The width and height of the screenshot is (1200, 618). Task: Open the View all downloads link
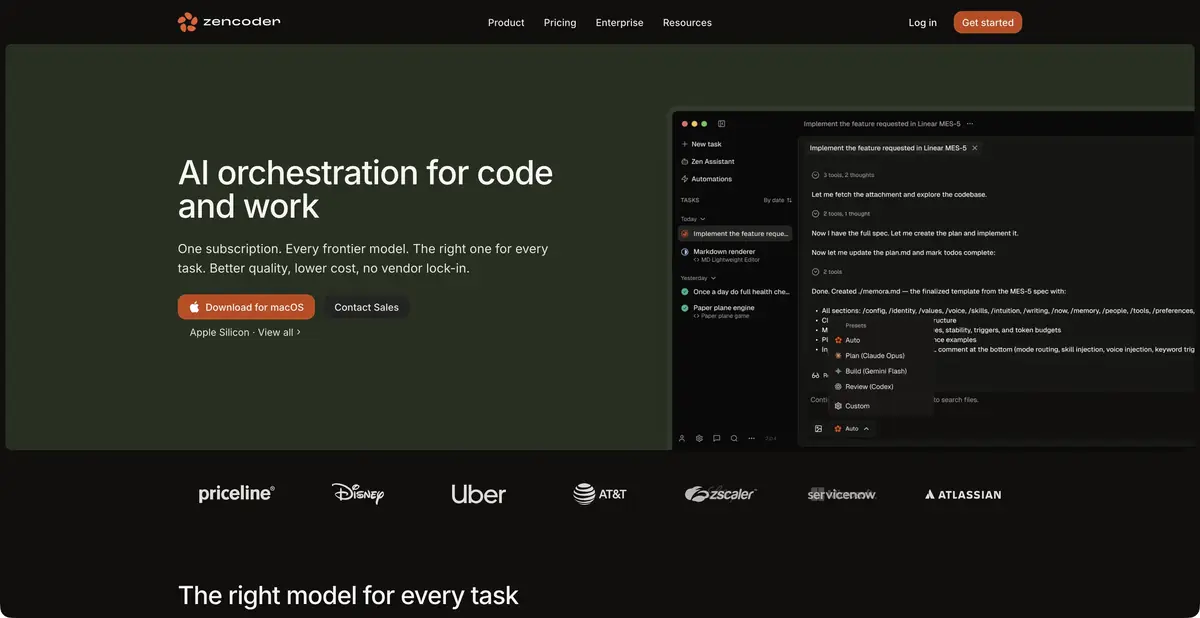click(x=279, y=332)
